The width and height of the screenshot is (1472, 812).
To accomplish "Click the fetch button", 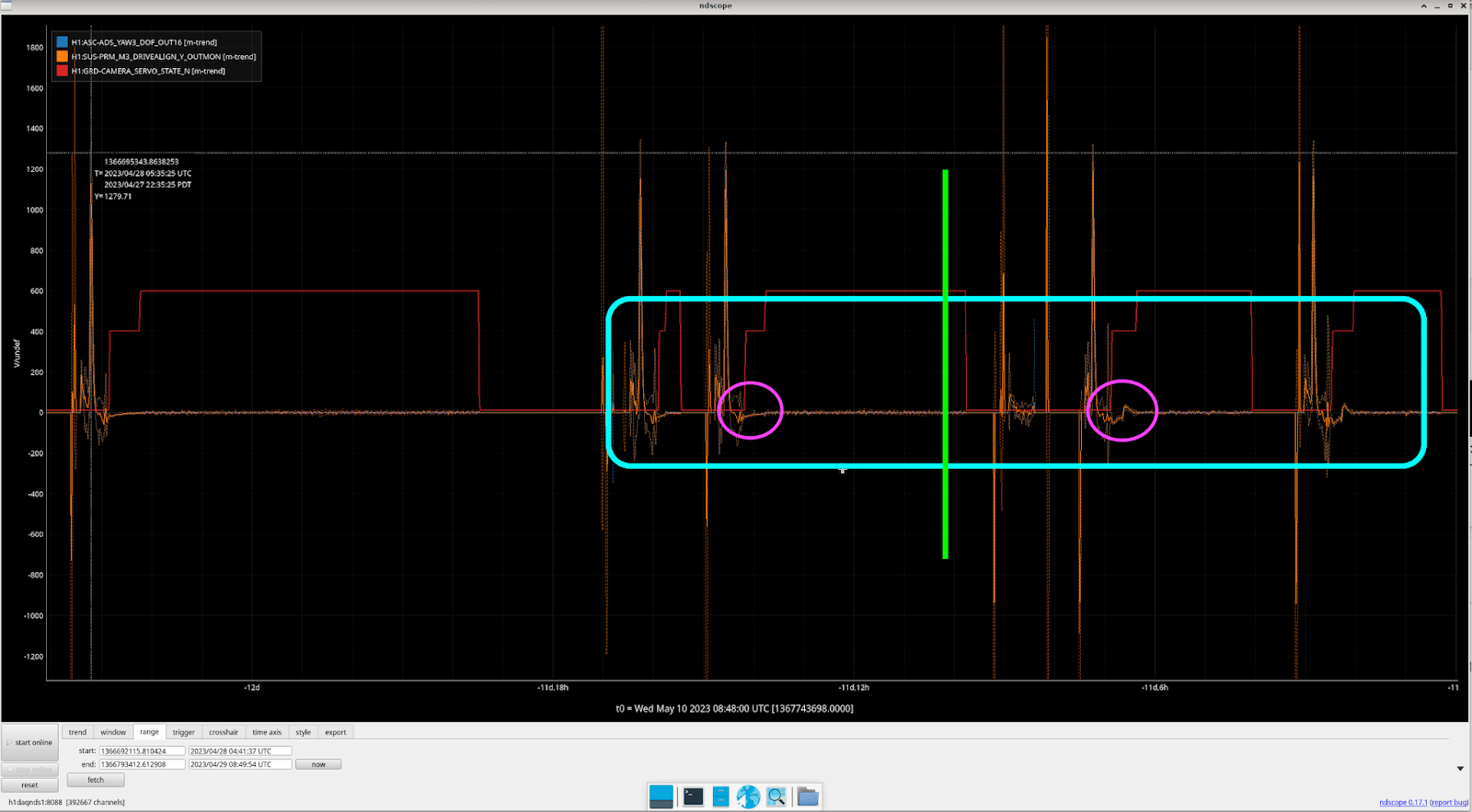I will [96, 780].
